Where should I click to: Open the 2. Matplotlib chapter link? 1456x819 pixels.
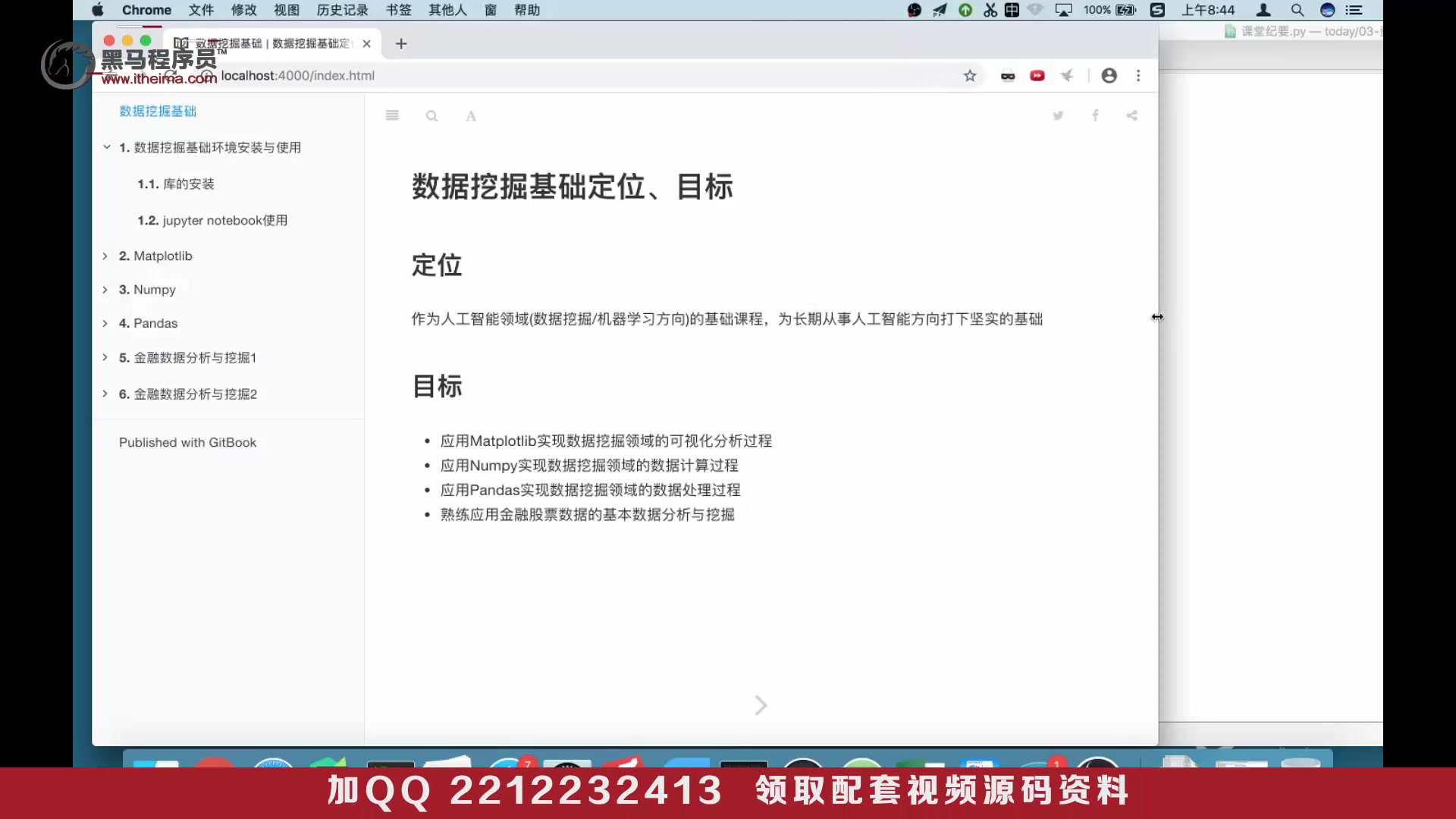(x=155, y=256)
